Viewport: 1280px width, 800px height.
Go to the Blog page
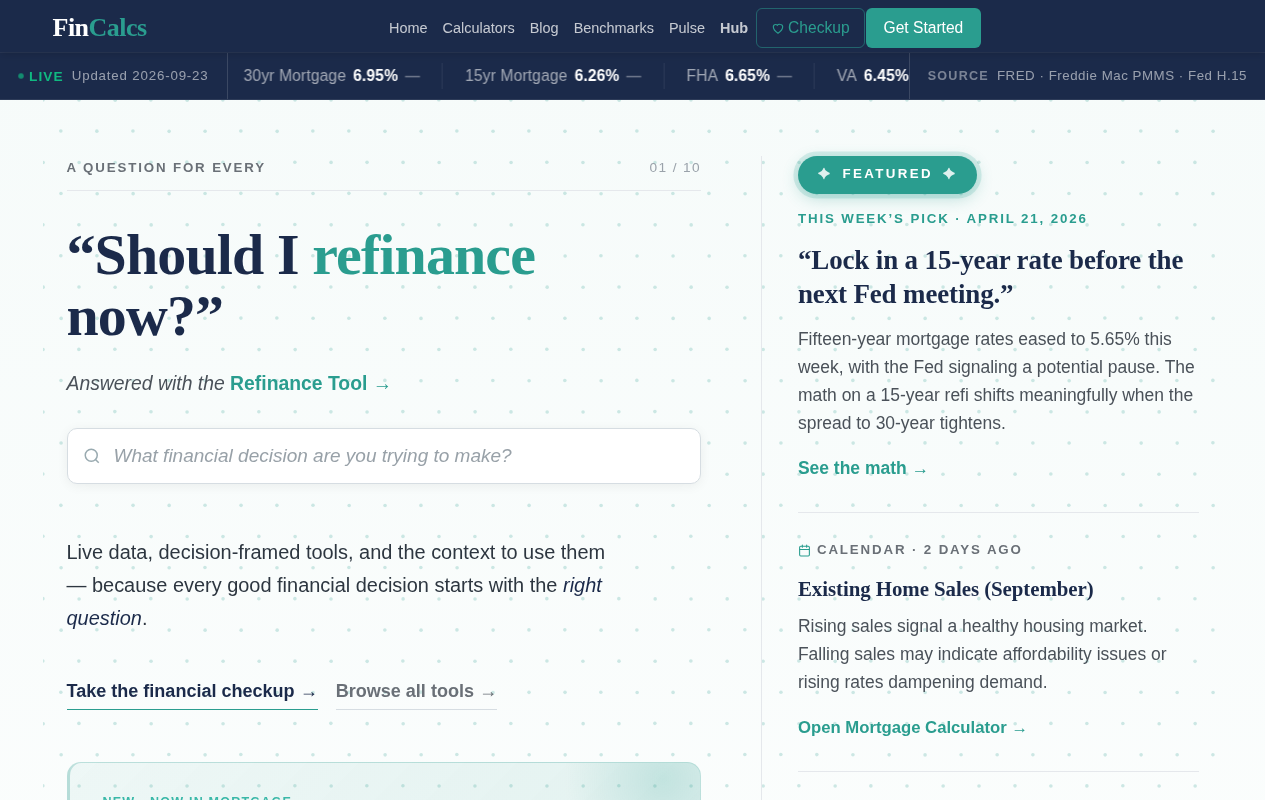(544, 28)
